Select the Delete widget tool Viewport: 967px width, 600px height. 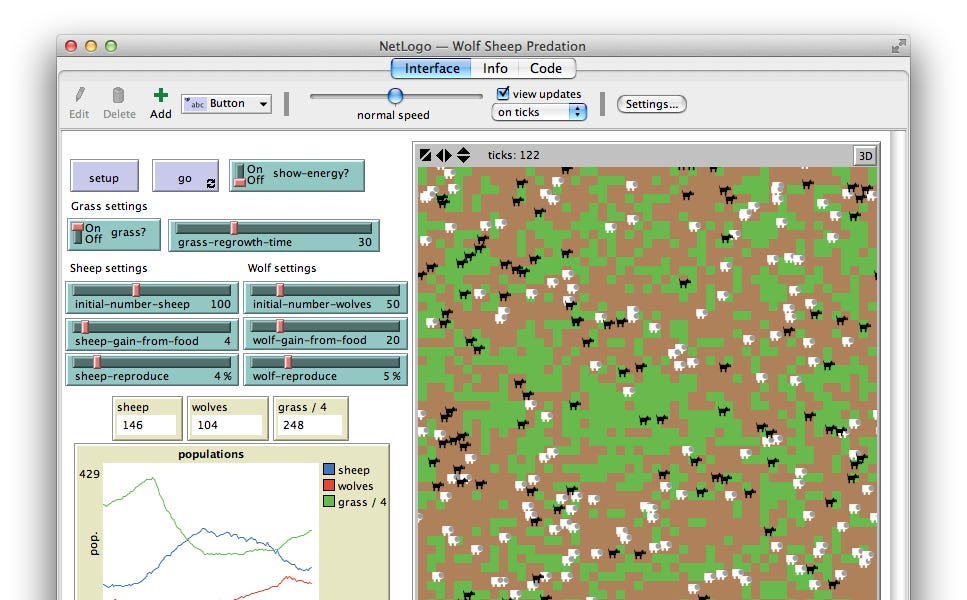point(119,100)
